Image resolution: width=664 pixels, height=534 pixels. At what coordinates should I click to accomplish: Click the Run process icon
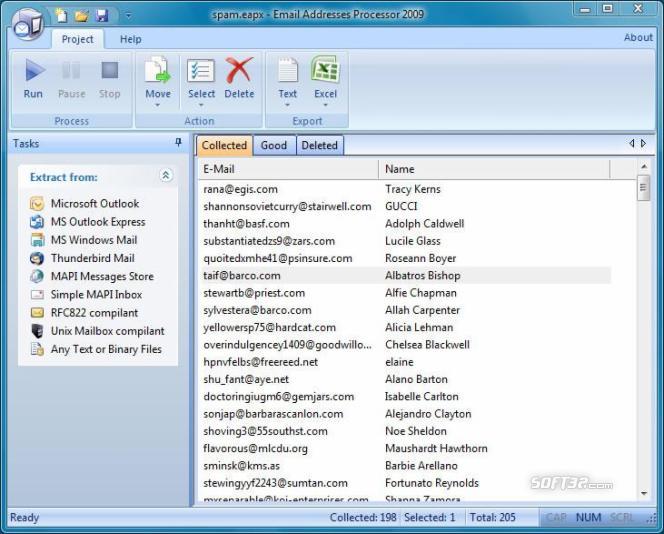click(x=35, y=70)
